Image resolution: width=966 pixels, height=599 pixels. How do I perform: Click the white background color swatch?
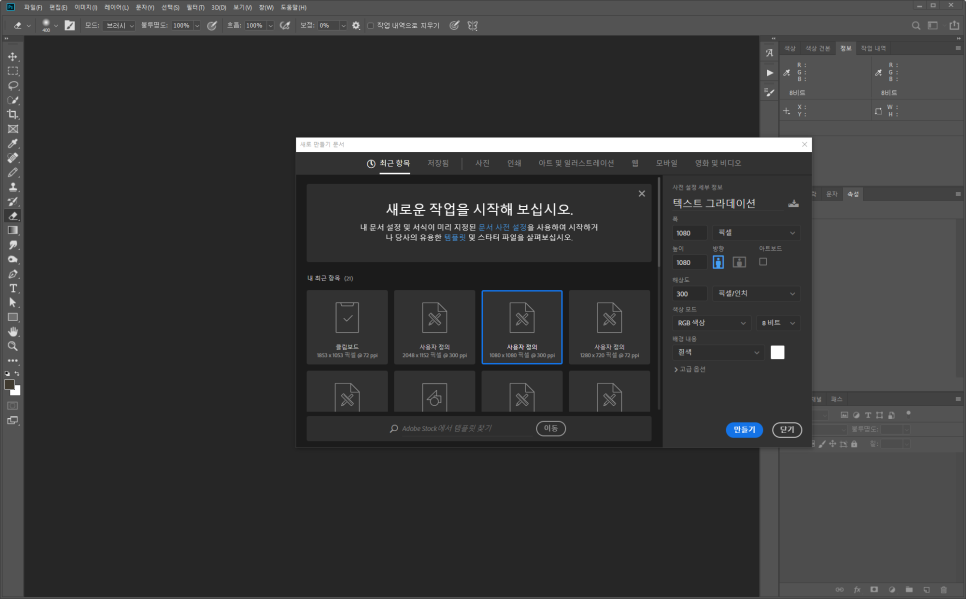coord(777,352)
